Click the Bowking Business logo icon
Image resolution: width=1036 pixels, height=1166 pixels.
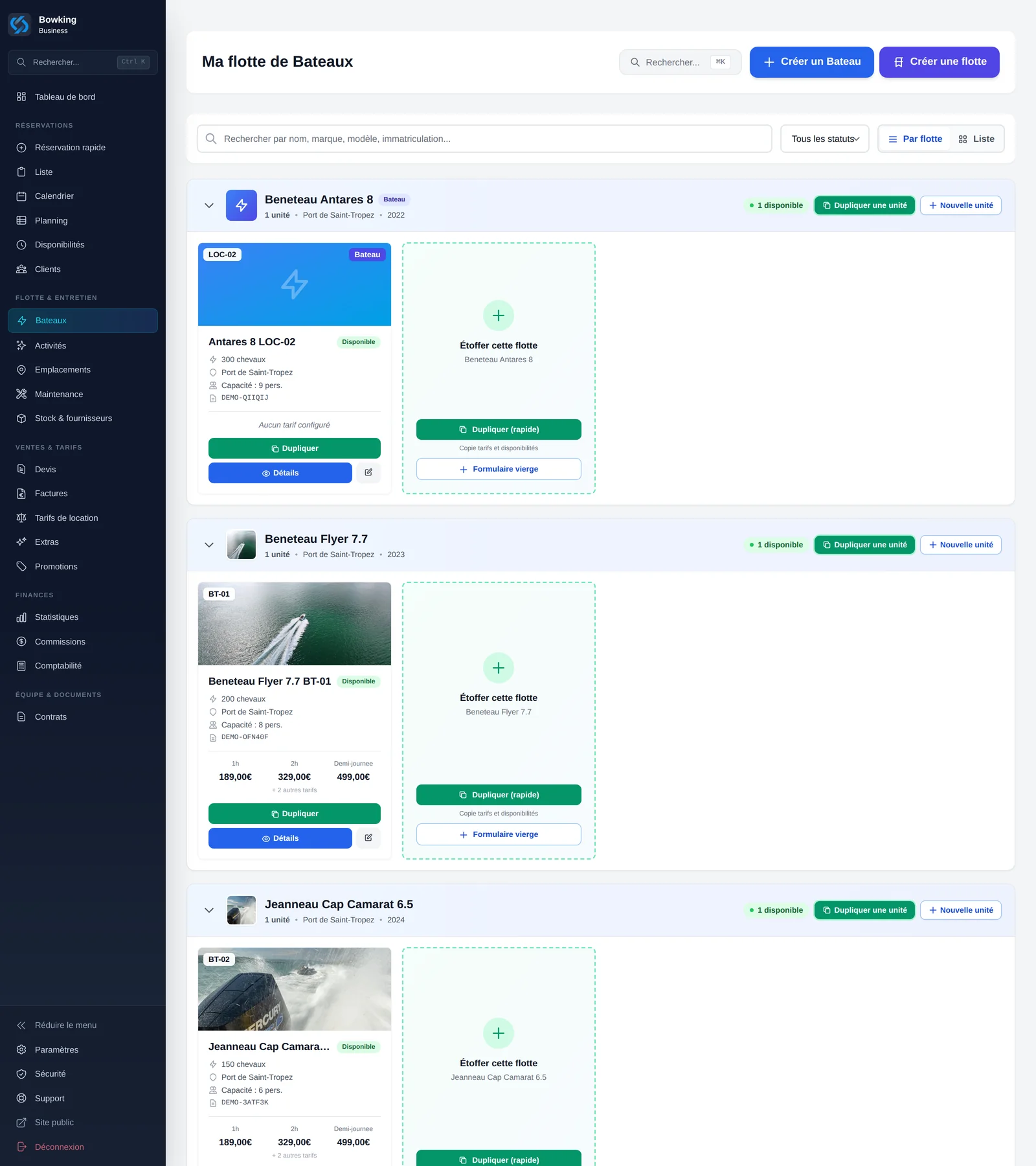[x=19, y=25]
